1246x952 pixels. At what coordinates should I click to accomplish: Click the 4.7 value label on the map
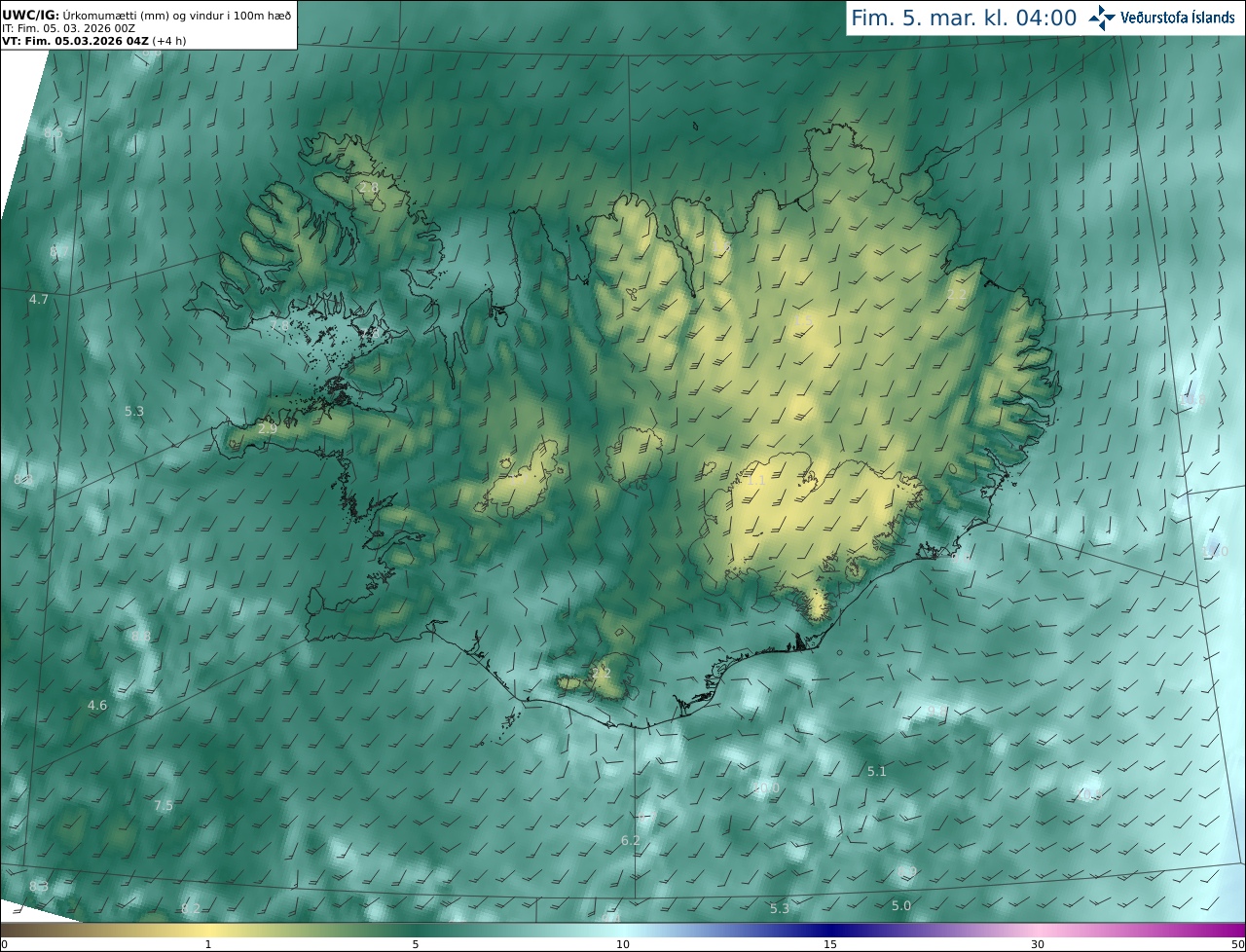coord(39,300)
